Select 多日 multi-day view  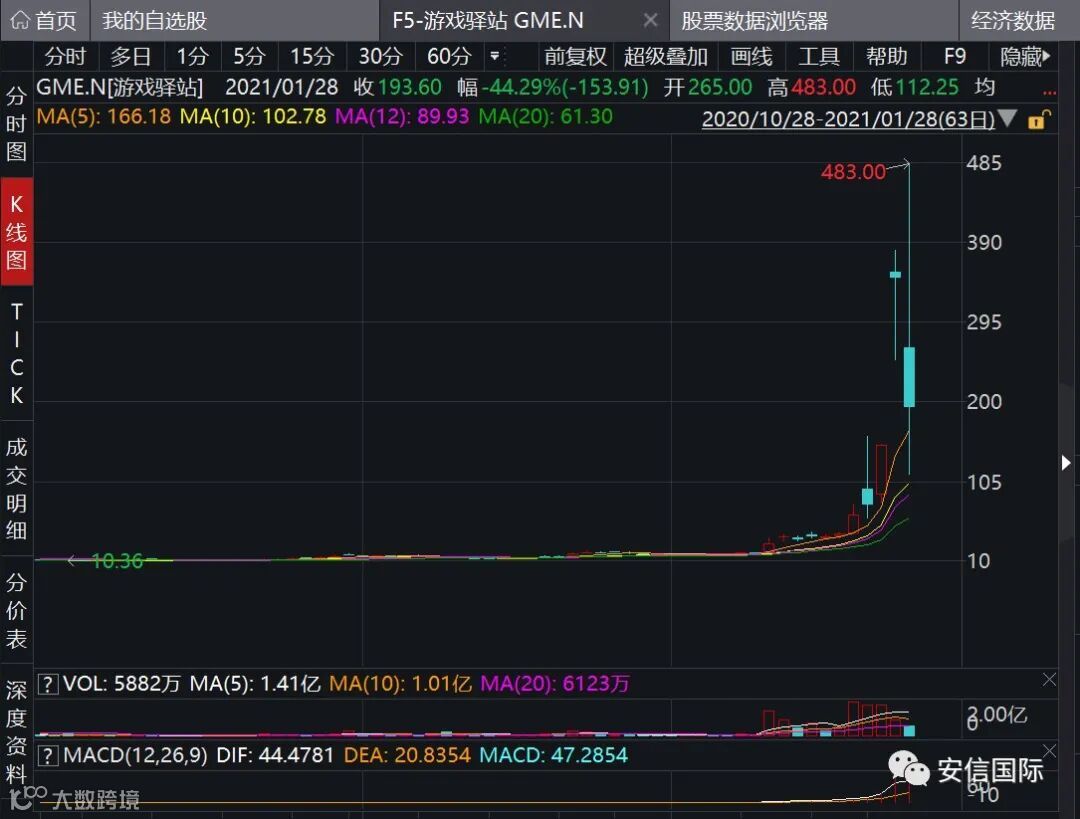click(131, 56)
